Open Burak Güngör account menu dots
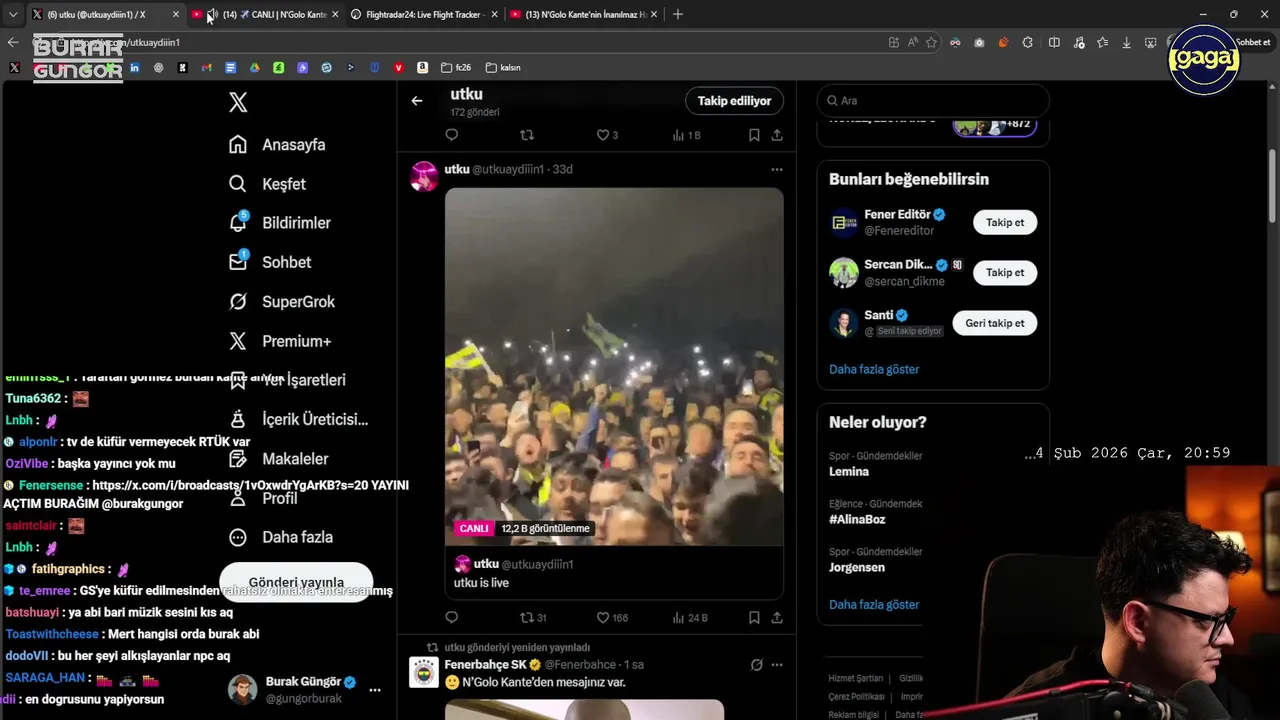Viewport: 1280px width, 720px height. click(375, 690)
